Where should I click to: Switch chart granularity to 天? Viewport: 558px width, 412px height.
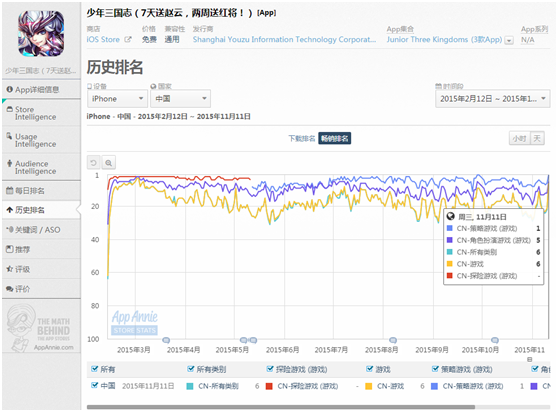point(537,138)
